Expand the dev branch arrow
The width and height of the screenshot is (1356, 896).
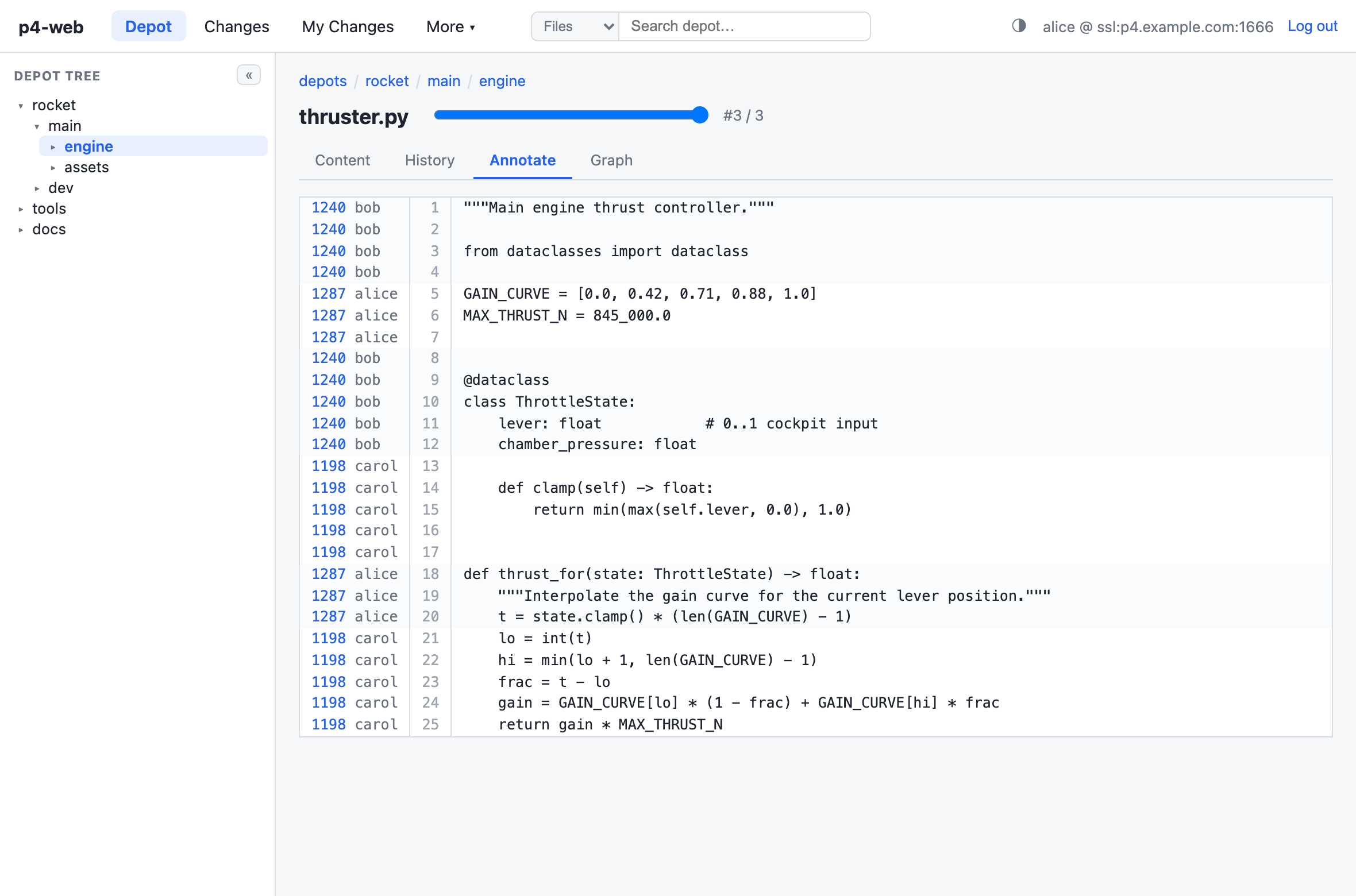coord(37,188)
